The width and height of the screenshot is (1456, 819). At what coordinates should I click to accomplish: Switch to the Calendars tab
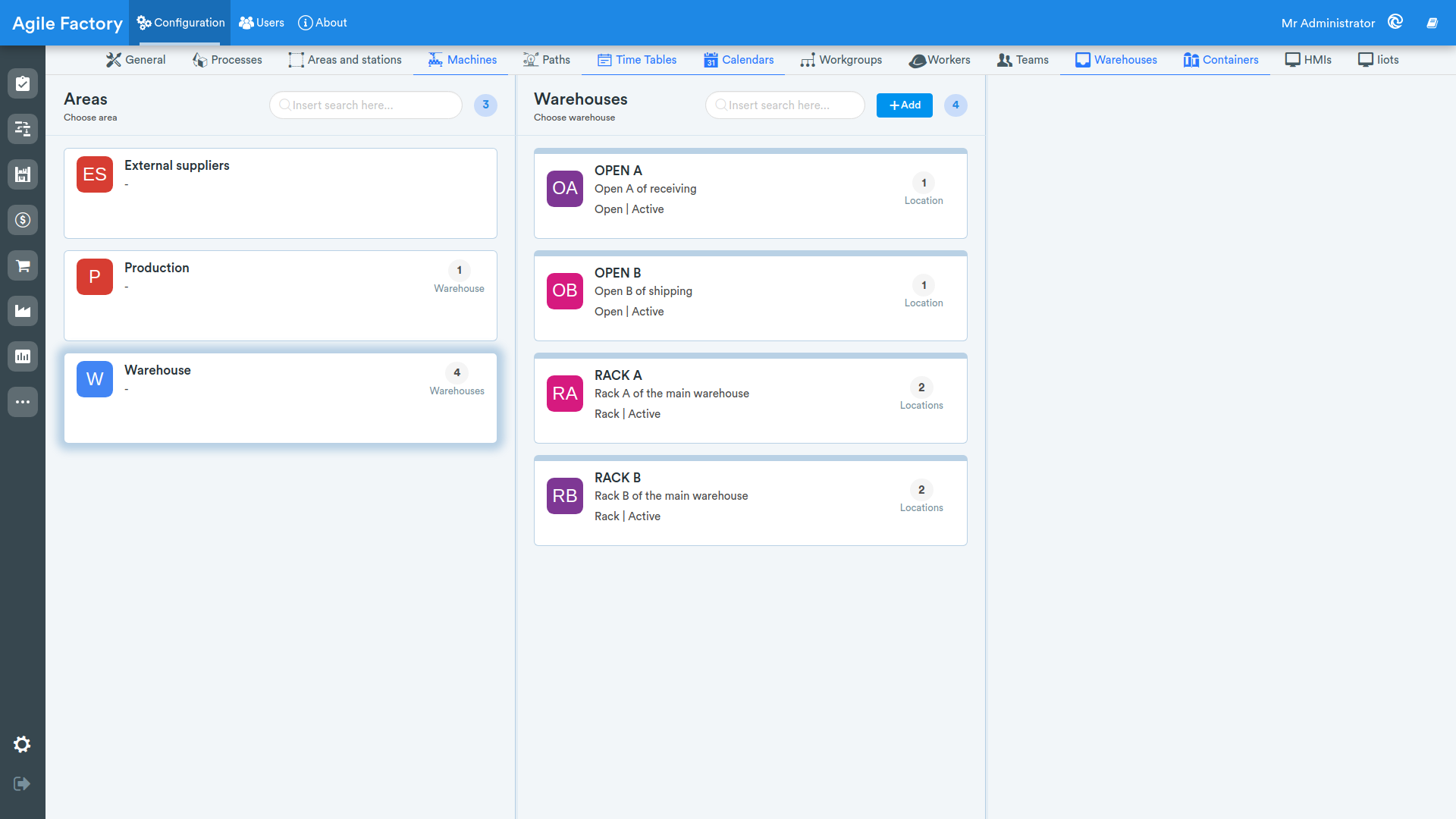coord(739,60)
